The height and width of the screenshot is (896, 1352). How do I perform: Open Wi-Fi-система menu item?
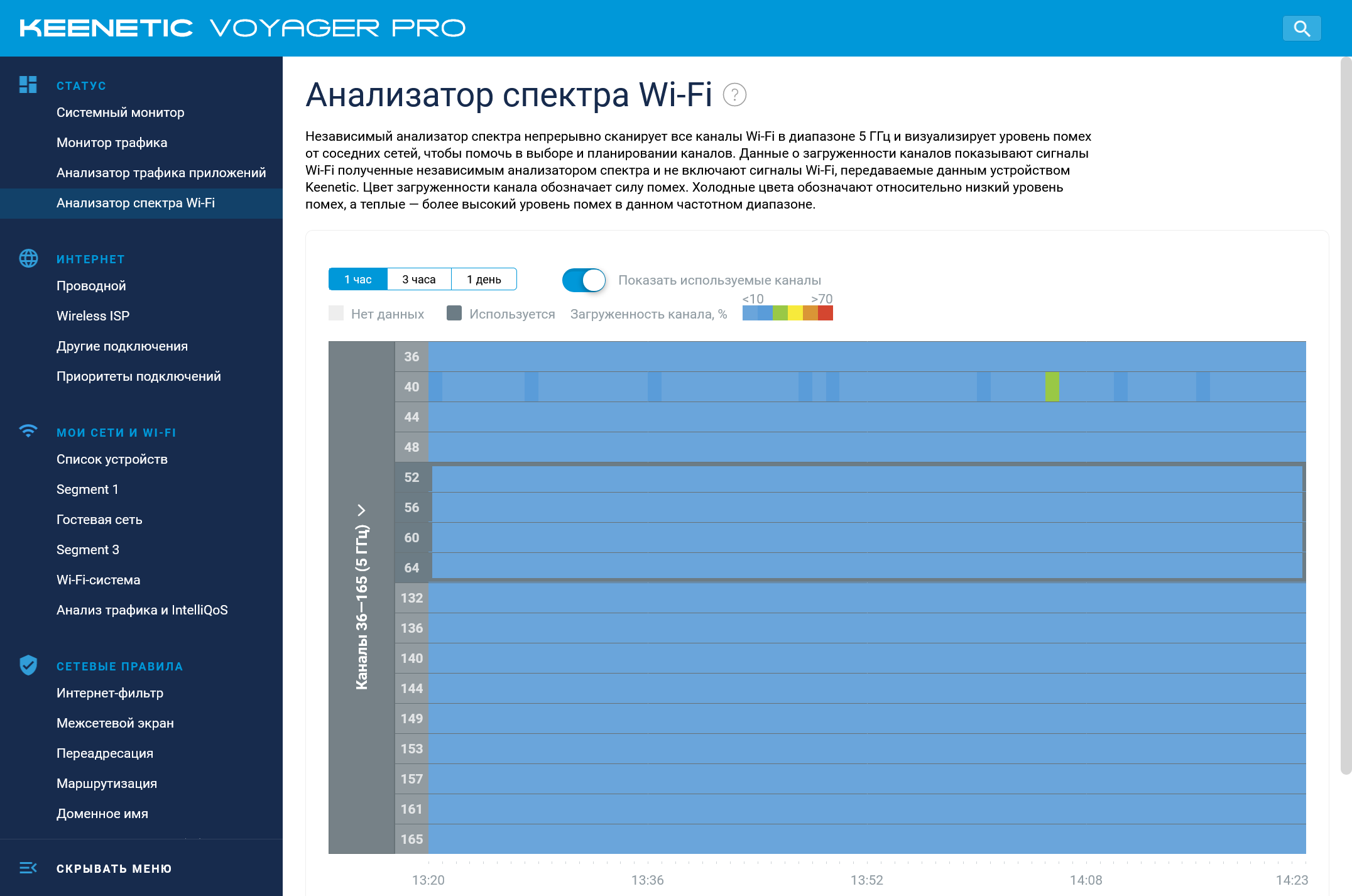[x=98, y=580]
